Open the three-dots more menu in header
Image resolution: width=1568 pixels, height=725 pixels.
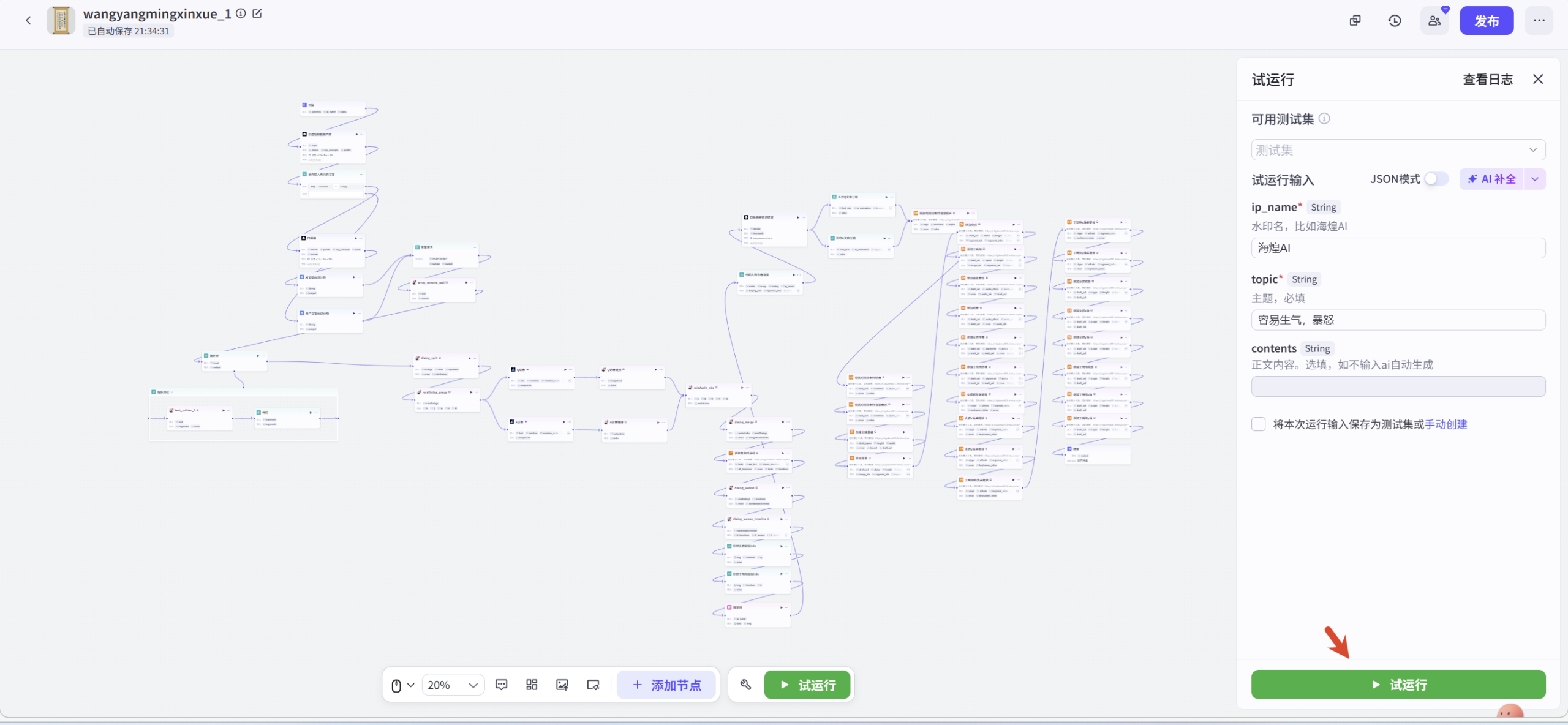point(1539,21)
